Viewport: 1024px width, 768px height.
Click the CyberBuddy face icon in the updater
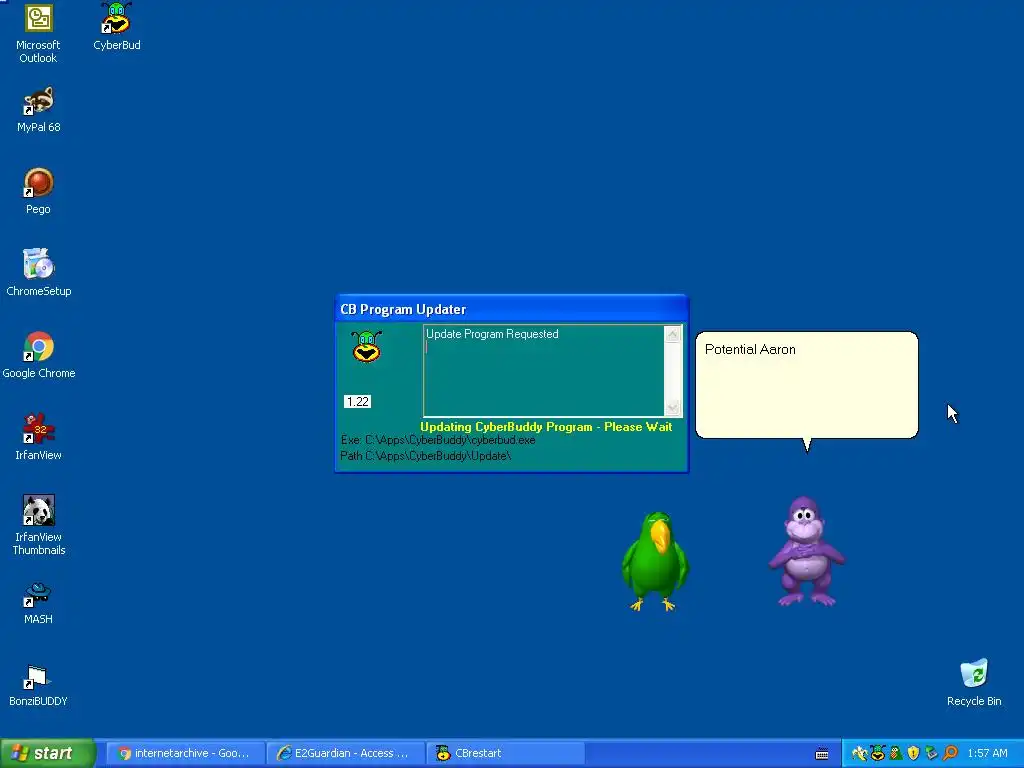pyautogui.click(x=366, y=346)
